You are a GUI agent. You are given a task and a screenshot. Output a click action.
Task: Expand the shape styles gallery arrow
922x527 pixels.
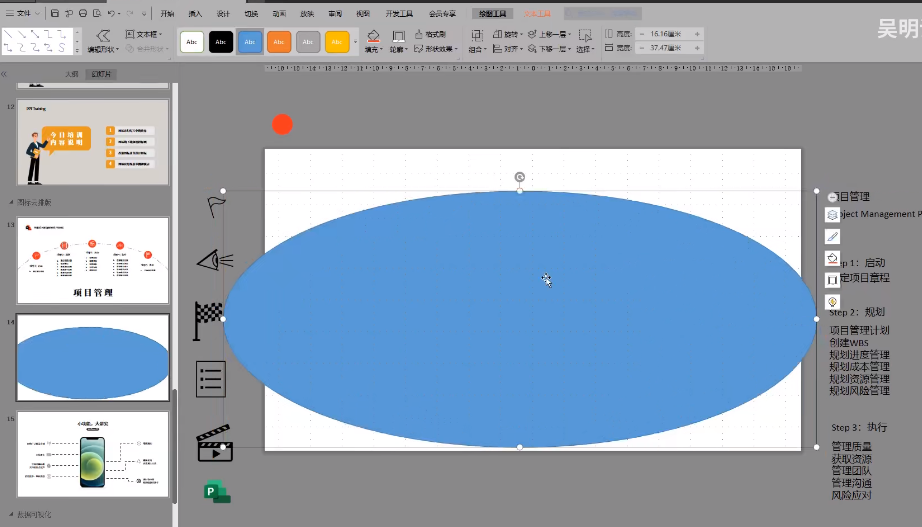click(x=355, y=42)
